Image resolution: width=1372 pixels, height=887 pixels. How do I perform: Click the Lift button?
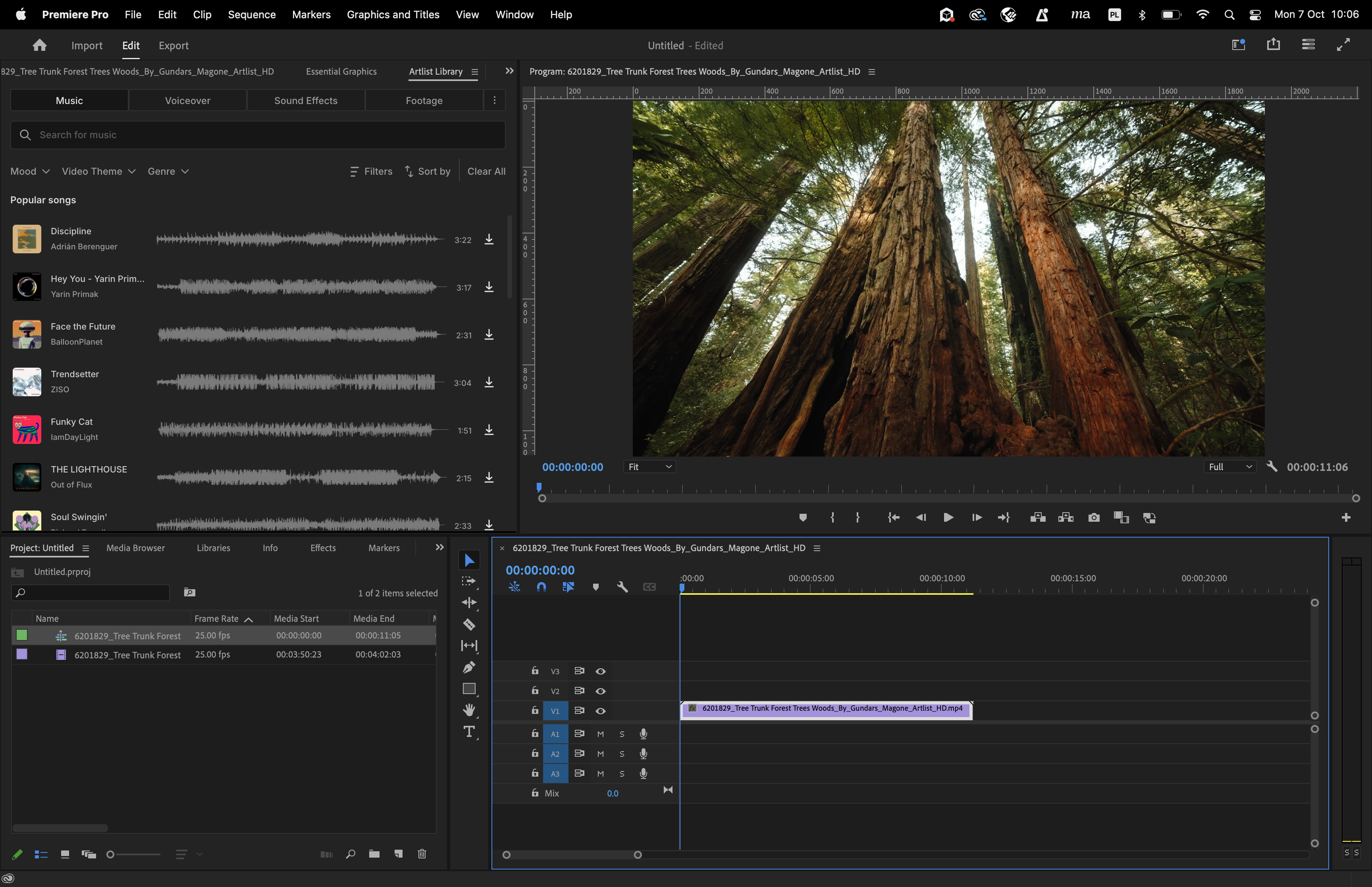[1037, 517]
